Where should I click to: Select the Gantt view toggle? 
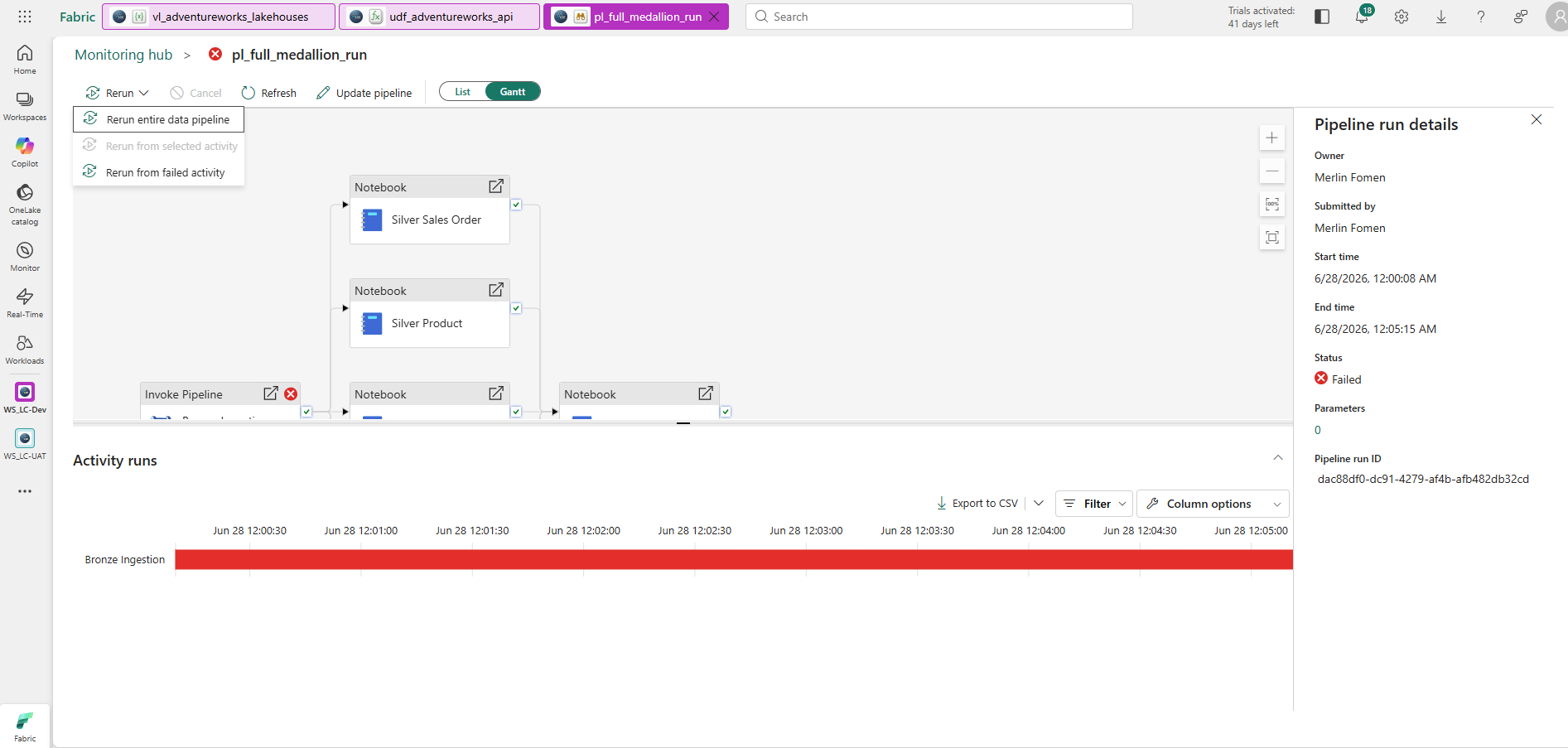coord(513,92)
